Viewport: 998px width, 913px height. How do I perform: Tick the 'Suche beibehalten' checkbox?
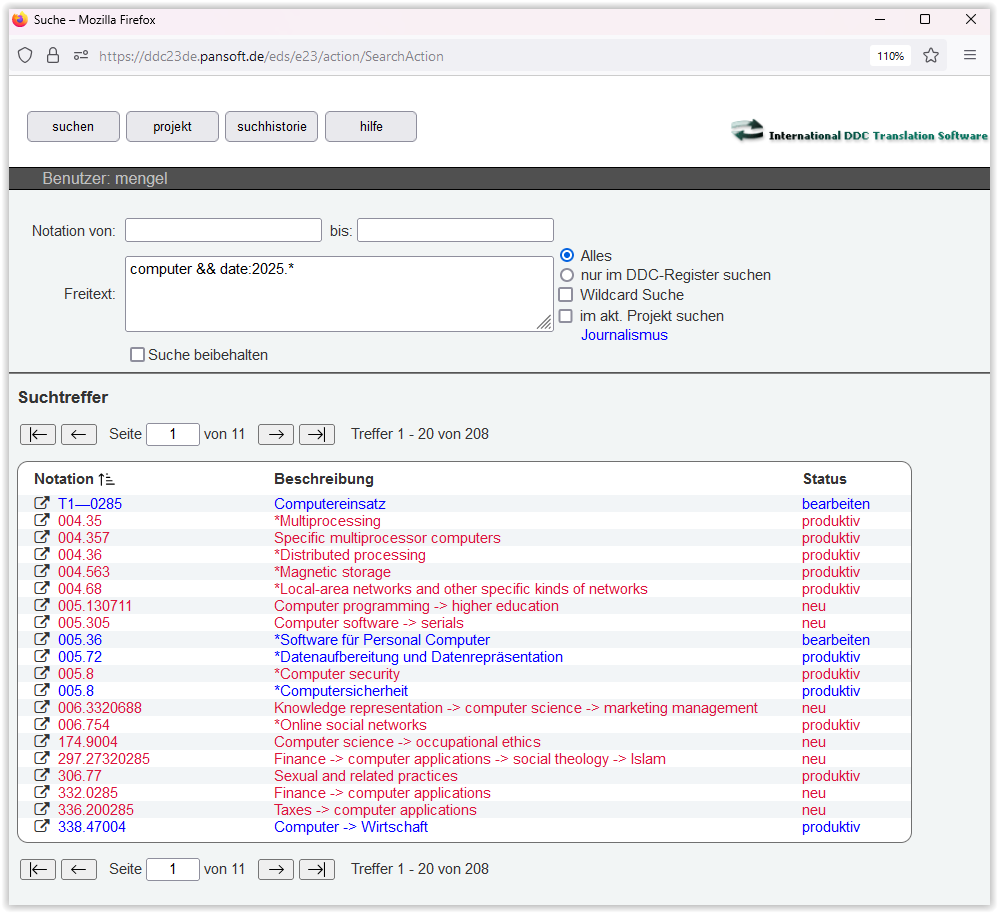tap(137, 355)
